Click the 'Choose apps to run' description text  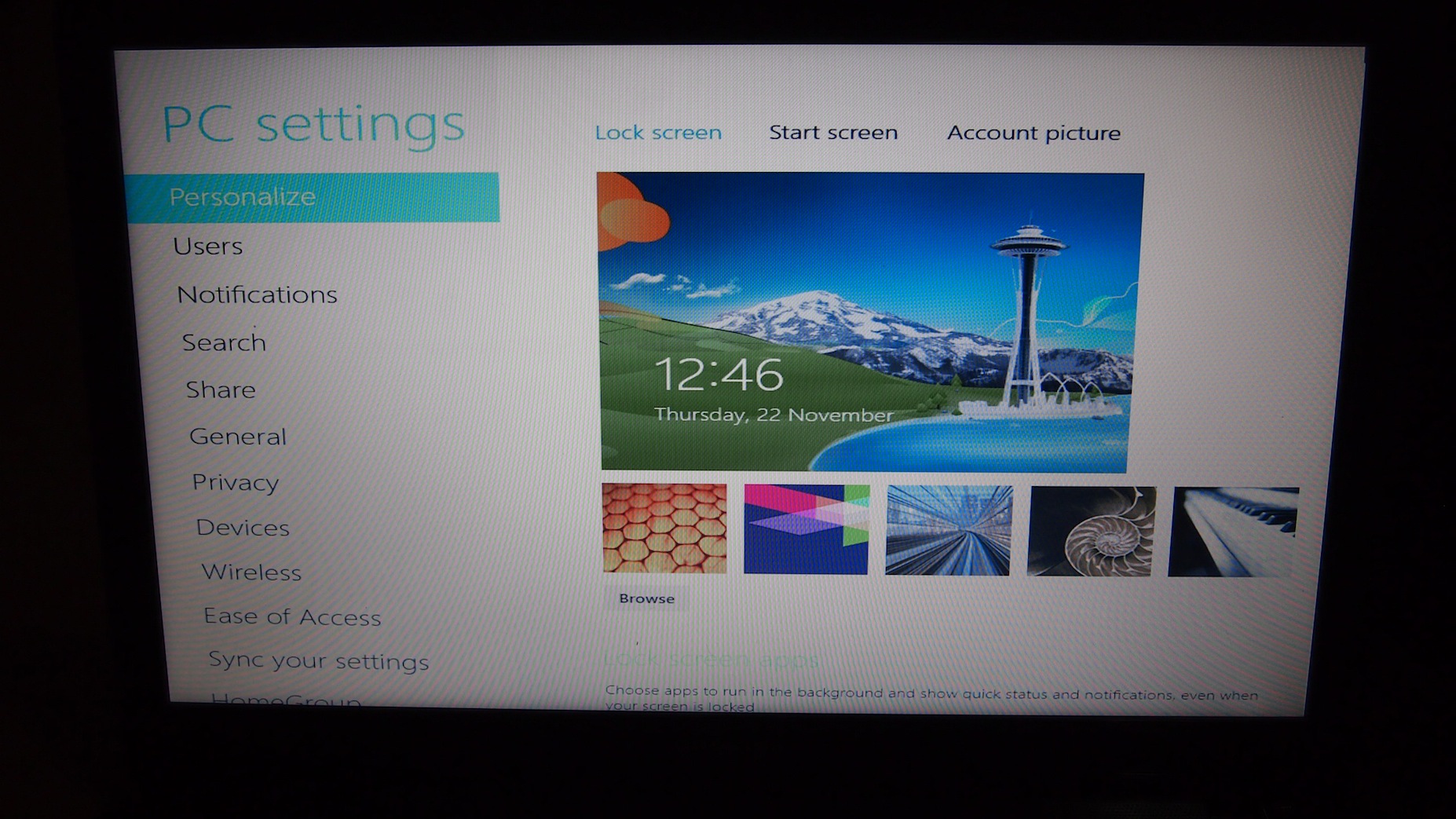(x=931, y=699)
